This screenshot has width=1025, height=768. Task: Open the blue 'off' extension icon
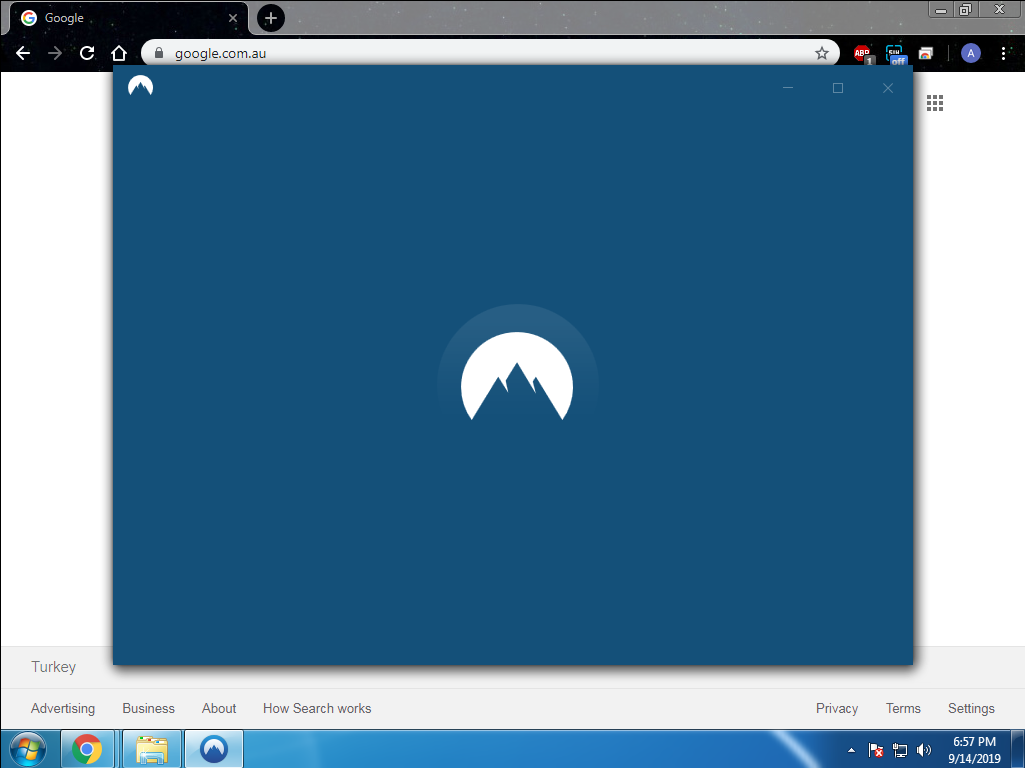pyautogui.click(x=895, y=54)
